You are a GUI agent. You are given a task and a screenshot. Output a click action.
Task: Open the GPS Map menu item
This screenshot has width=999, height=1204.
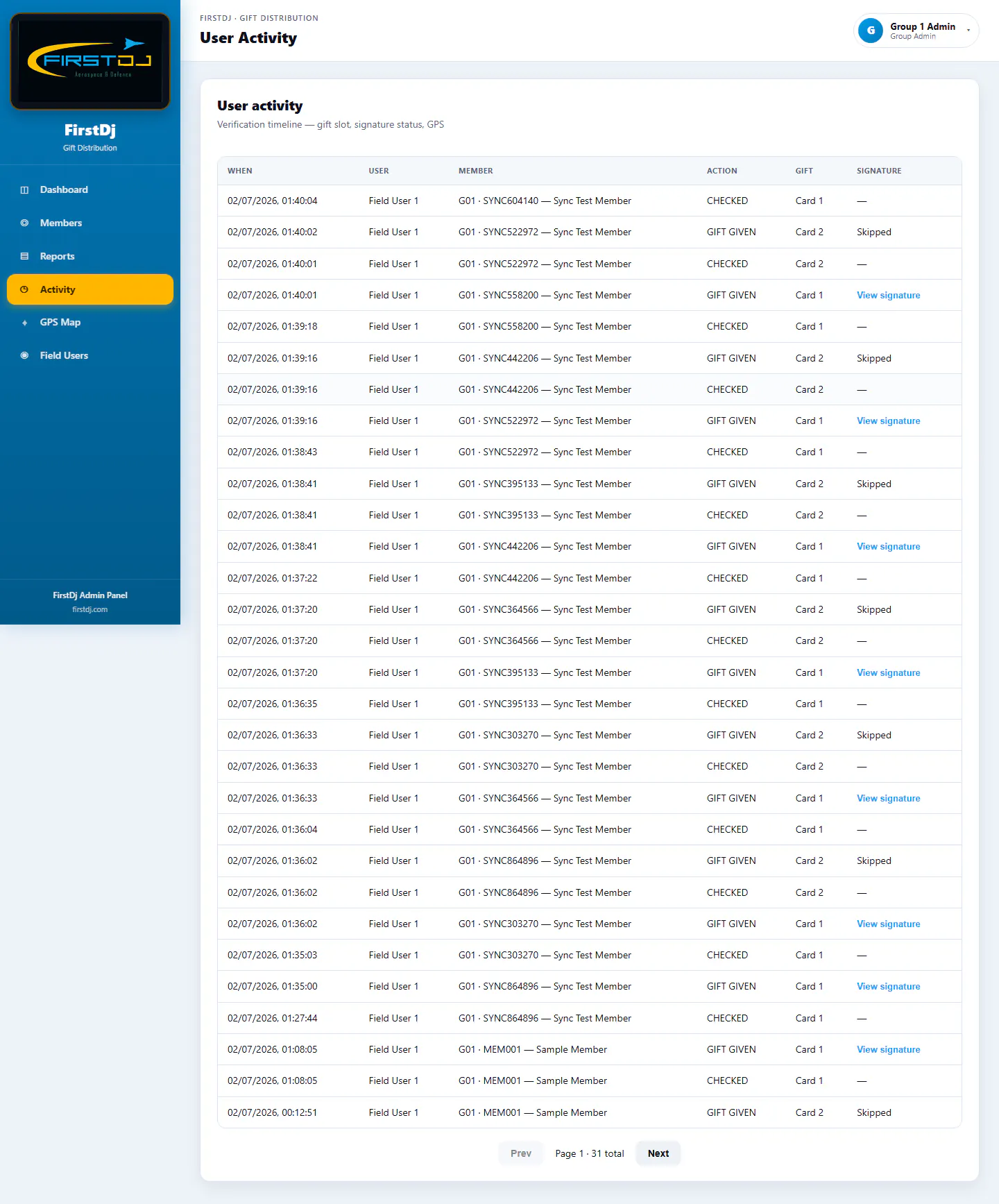pos(90,323)
